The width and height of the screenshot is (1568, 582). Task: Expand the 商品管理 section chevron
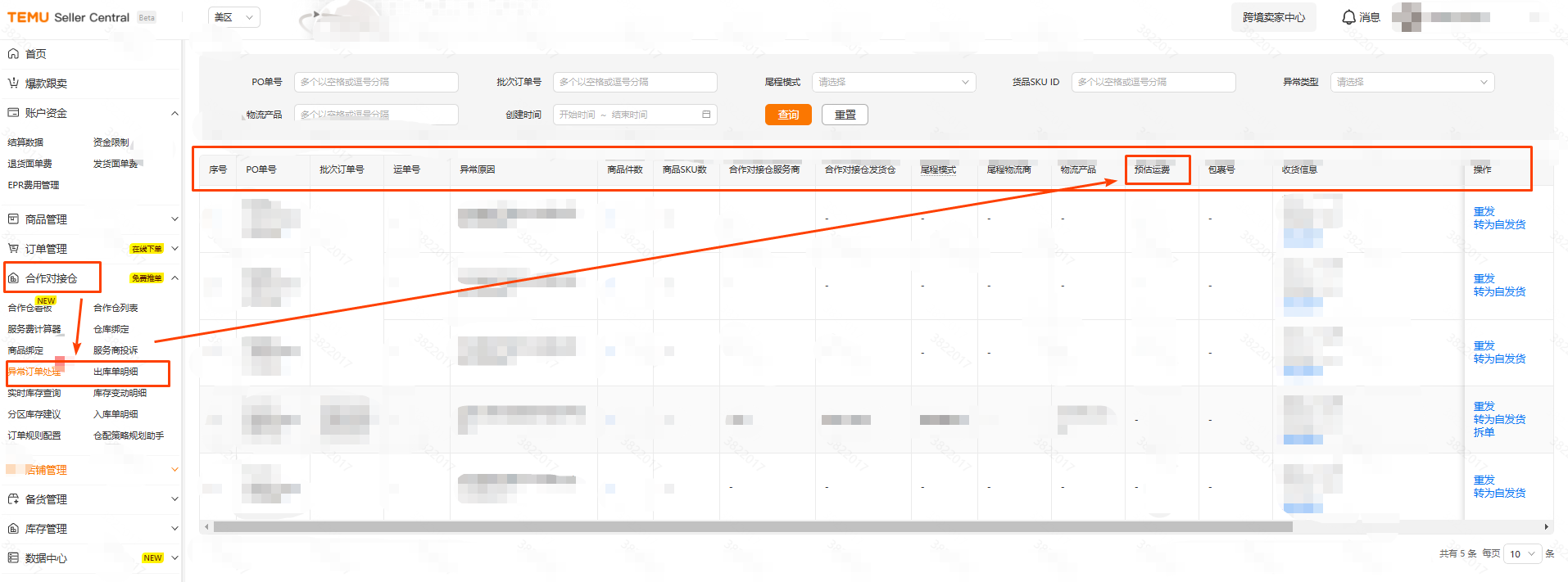point(174,219)
